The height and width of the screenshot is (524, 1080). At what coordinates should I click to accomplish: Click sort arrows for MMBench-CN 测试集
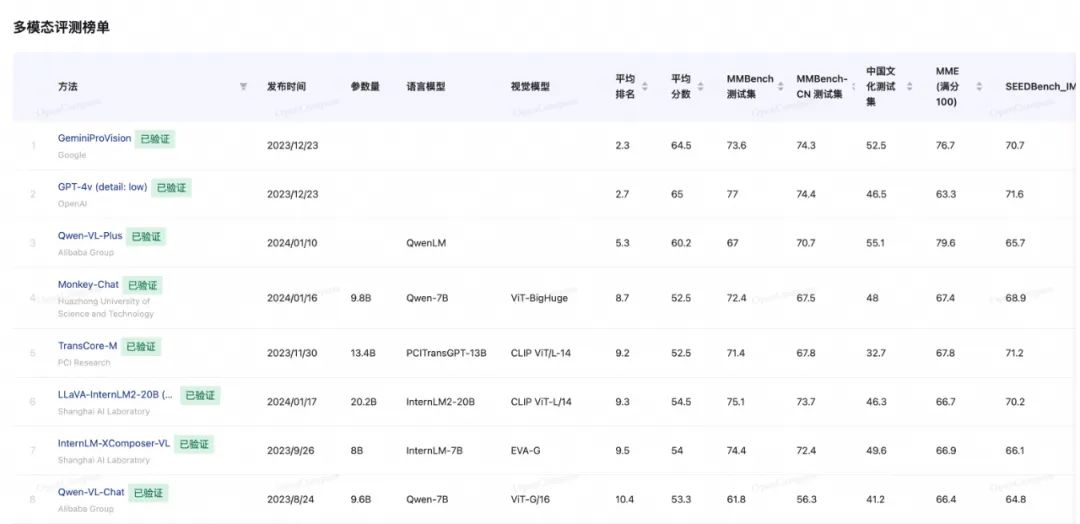click(853, 87)
